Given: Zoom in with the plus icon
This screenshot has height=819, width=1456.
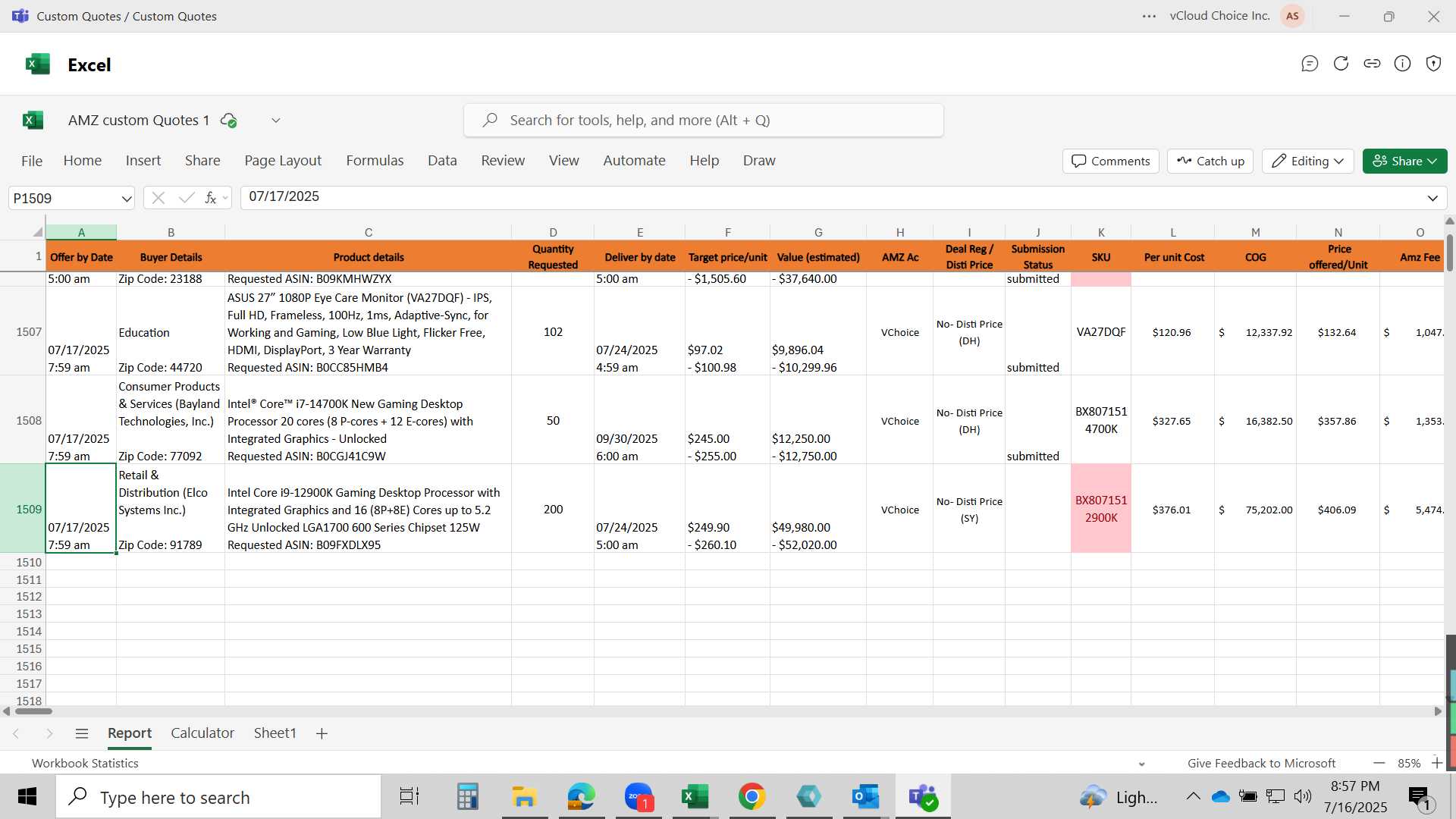Looking at the screenshot, I should pyautogui.click(x=1436, y=763).
